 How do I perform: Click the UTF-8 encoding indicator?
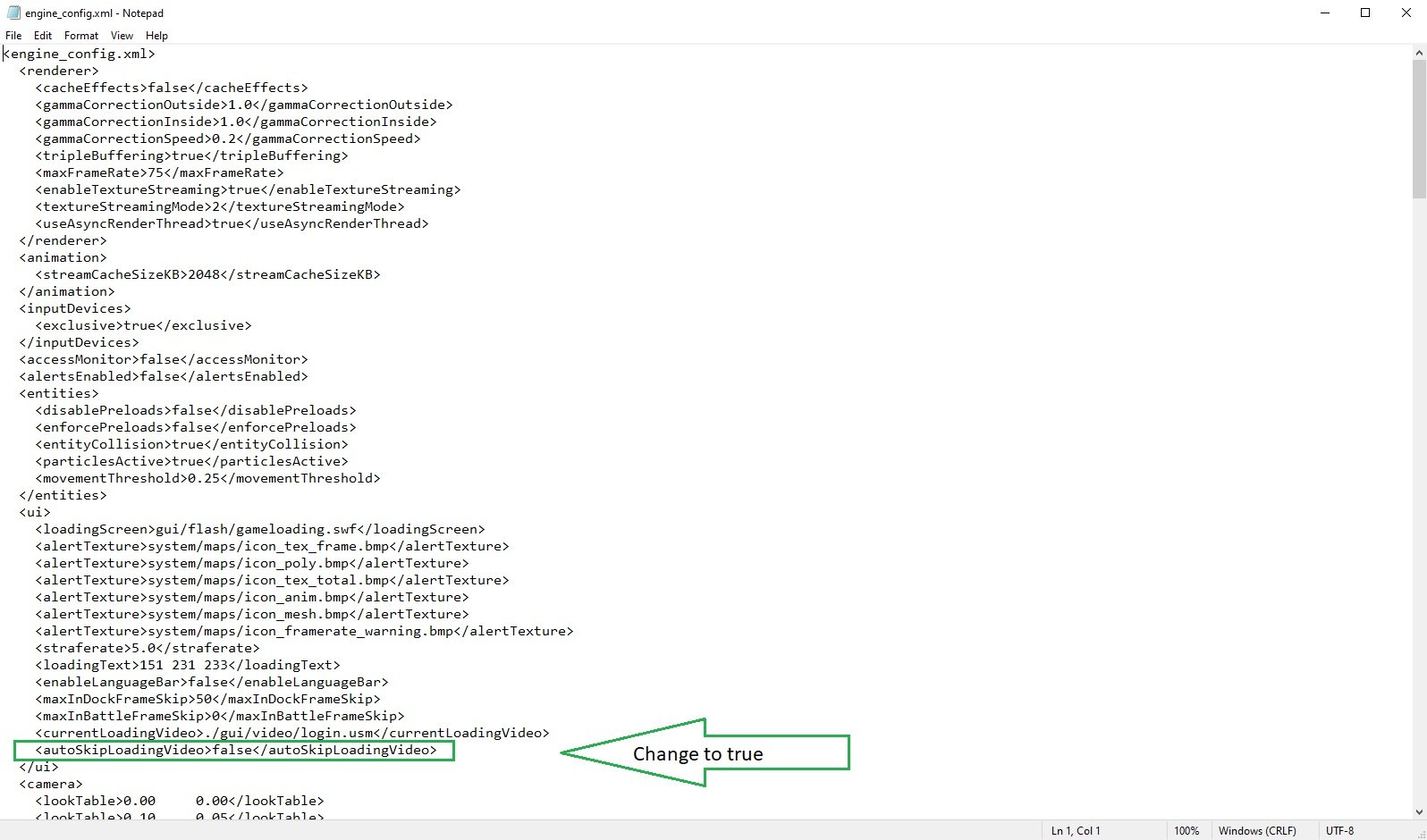[x=1339, y=831]
